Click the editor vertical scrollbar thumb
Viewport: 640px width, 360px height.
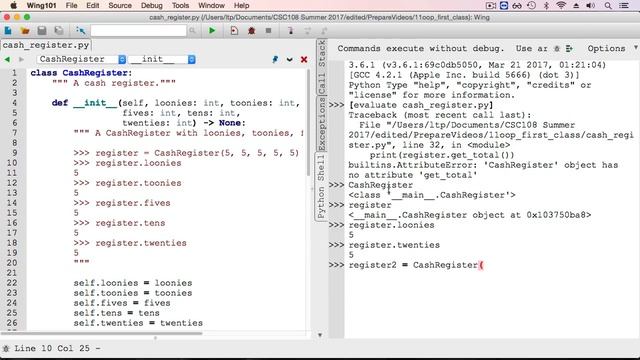point(308,122)
